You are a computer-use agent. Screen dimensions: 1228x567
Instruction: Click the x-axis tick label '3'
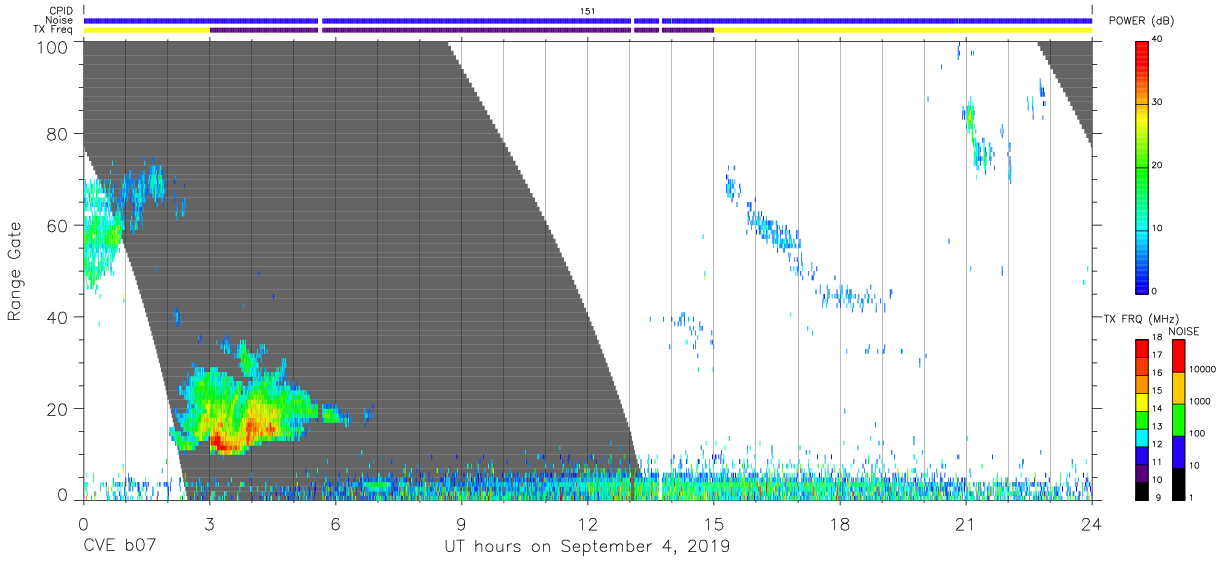(x=209, y=523)
